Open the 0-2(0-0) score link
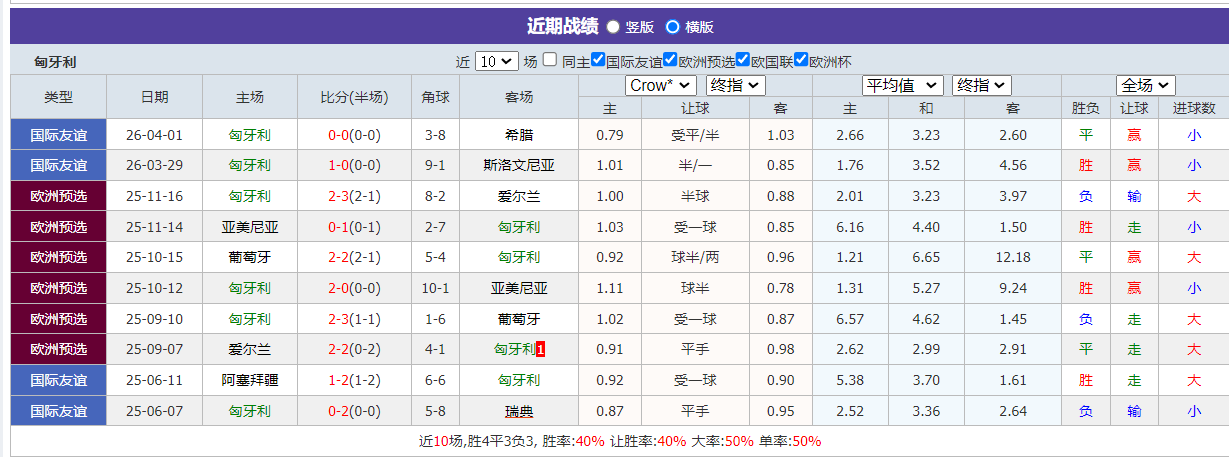 pyautogui.click(x=354, y=411)
